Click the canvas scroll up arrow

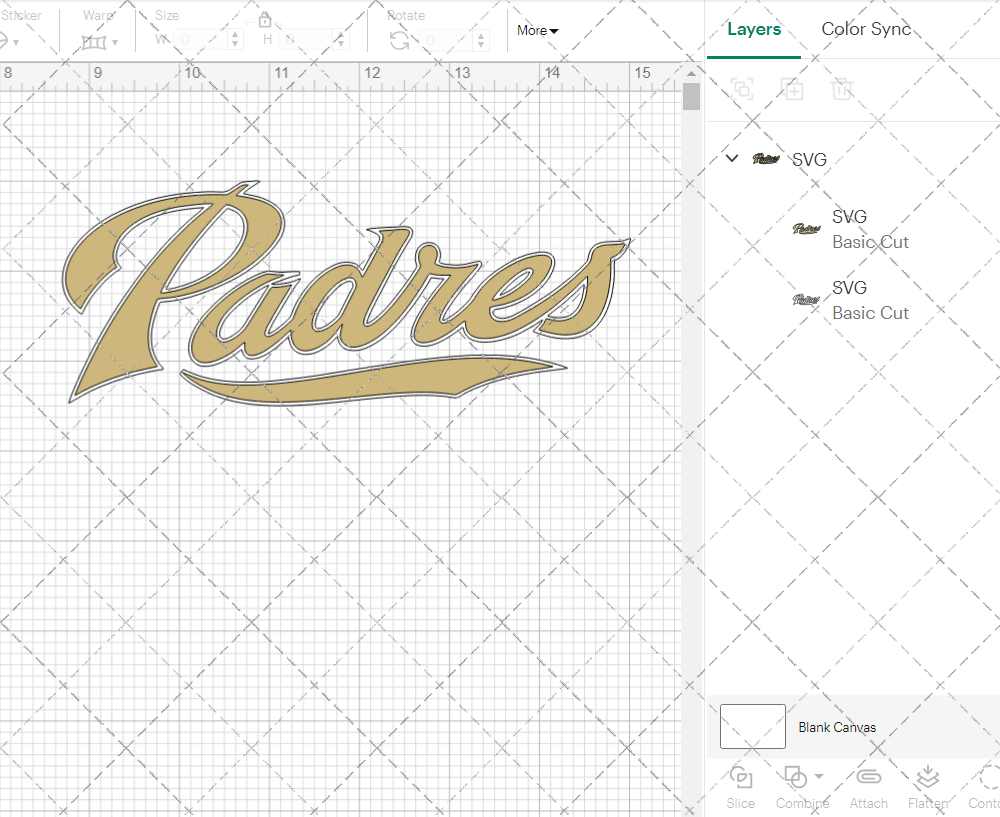(691, 74)
